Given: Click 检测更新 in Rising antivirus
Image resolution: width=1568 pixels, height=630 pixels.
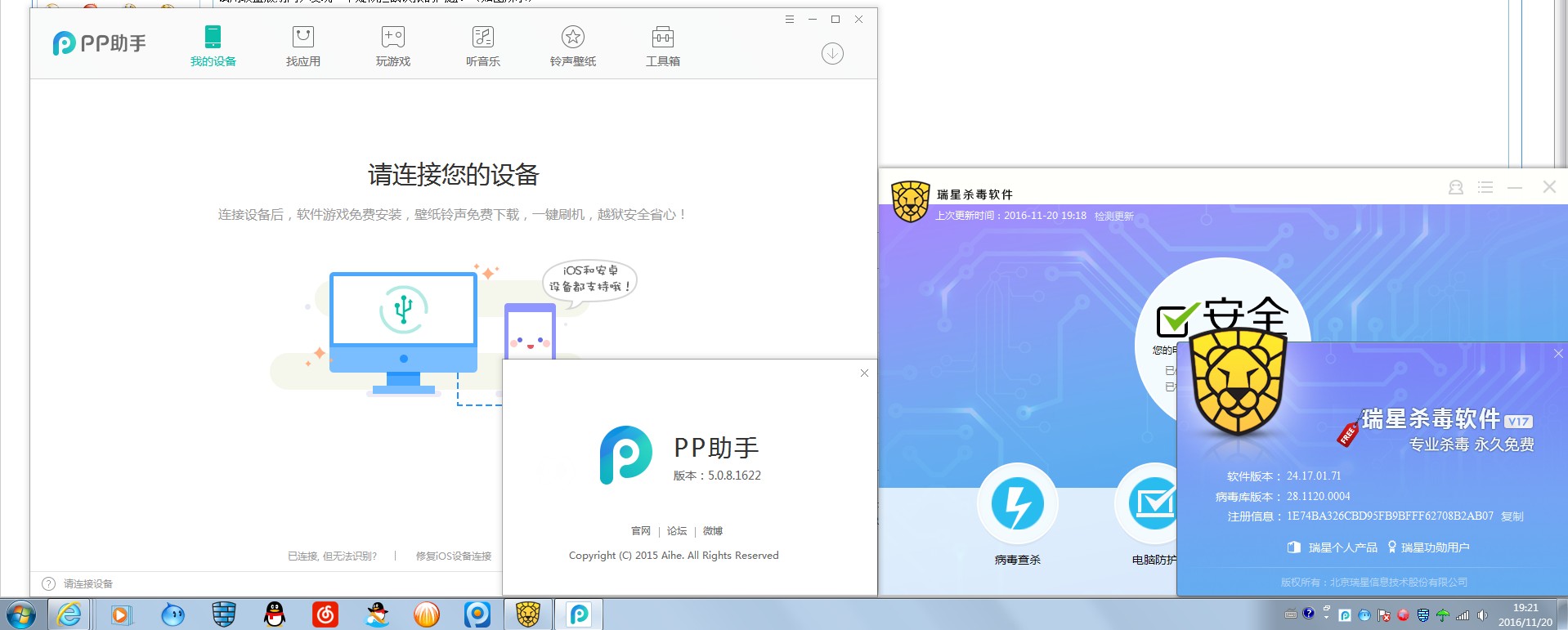Looking at the screenshot, I should coord(1114,217).
